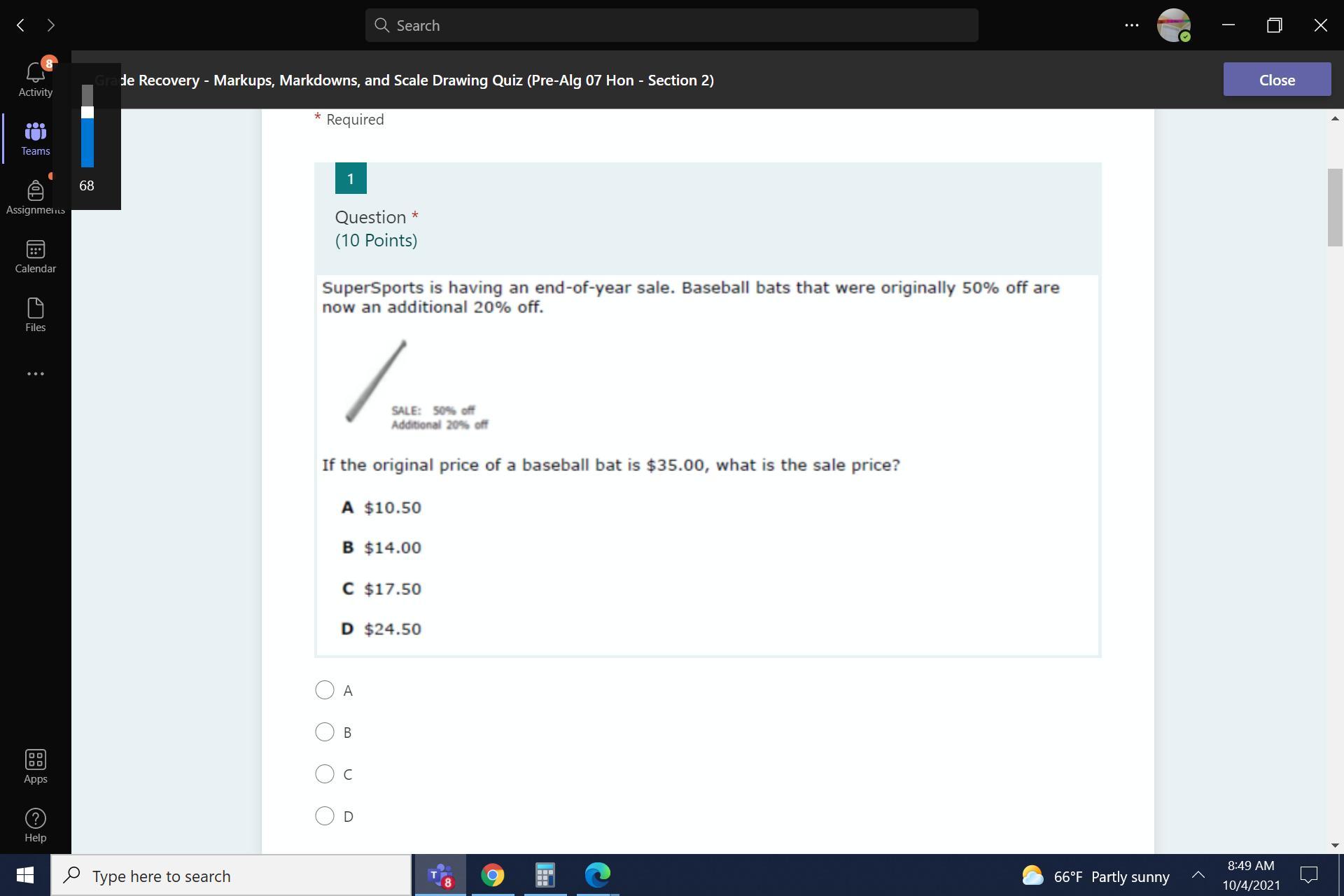1344x896 pixels.
Task: Click the back navigation arrow
Action: coord(20,25)
